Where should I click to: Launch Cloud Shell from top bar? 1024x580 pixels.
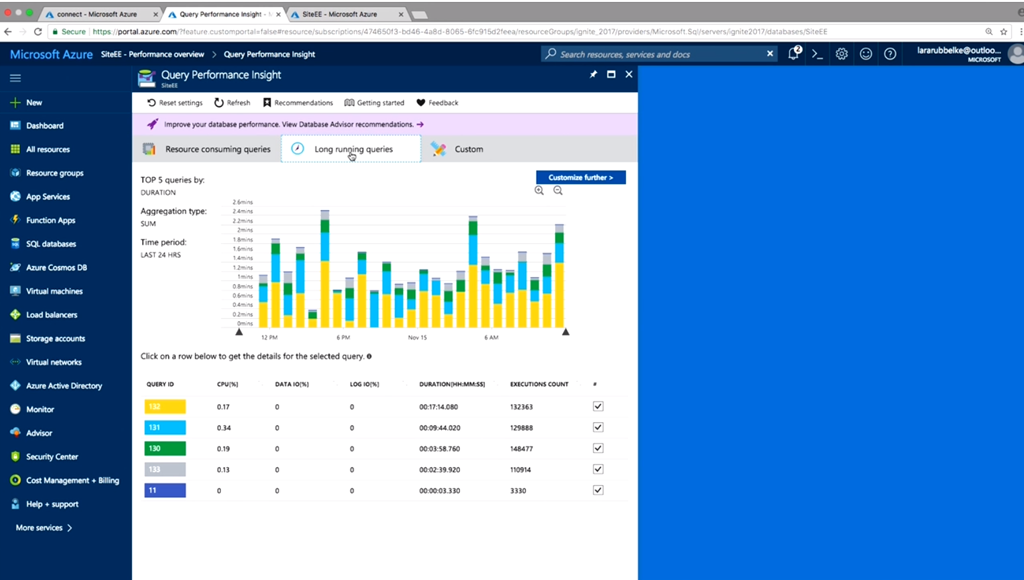click(x=817, y=54)
